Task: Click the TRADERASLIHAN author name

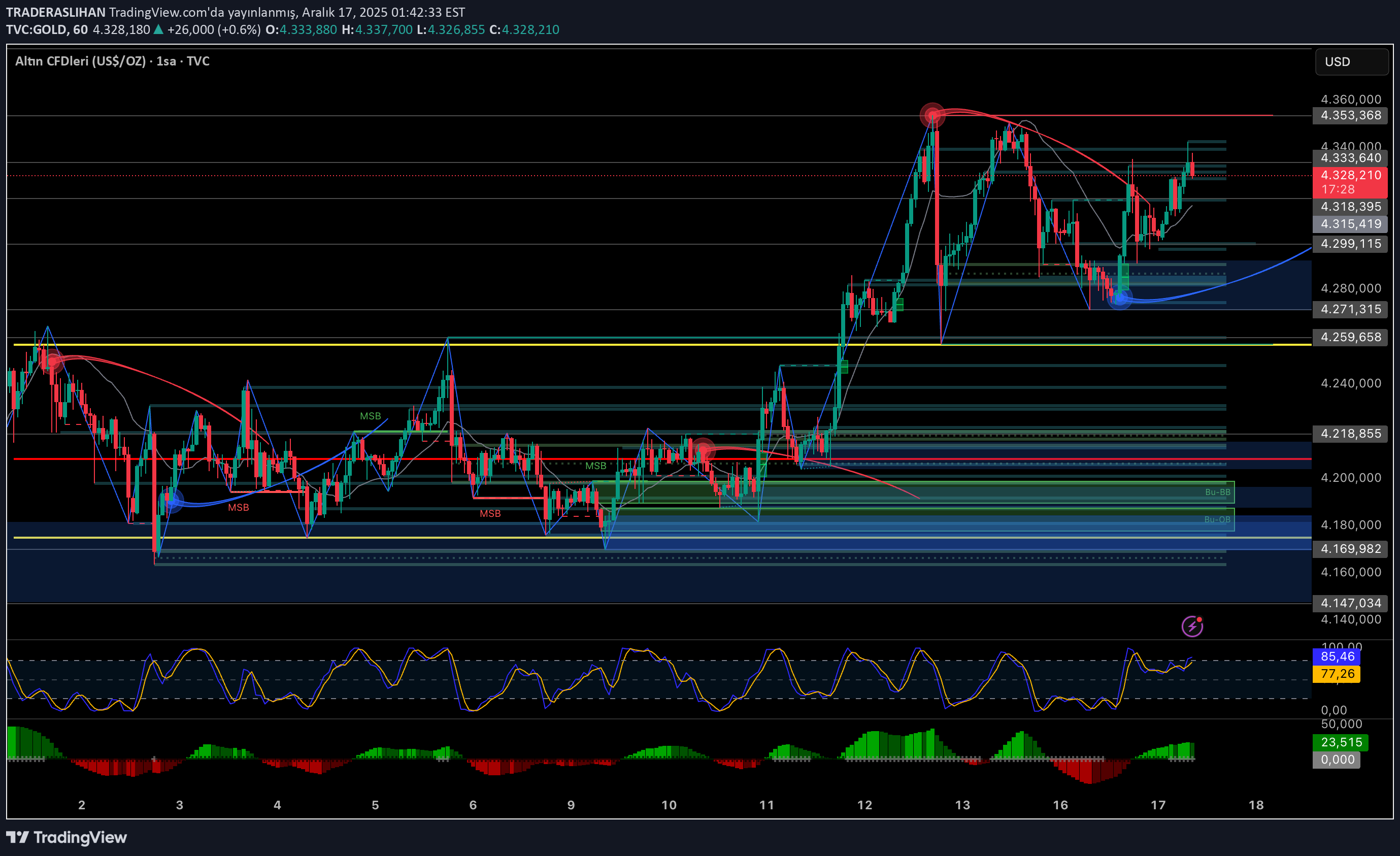Action: 56,12
